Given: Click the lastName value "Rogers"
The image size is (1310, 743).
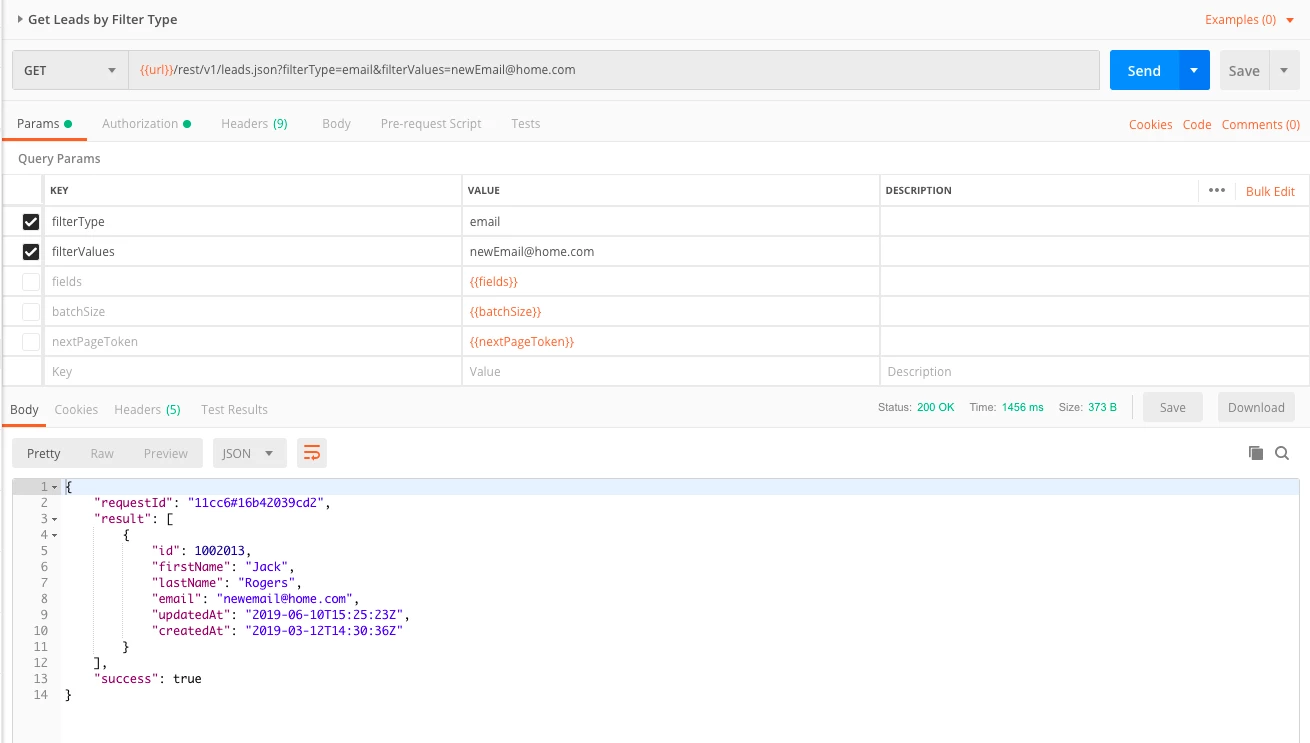Looking at the screenshot, I should (266, 583).
